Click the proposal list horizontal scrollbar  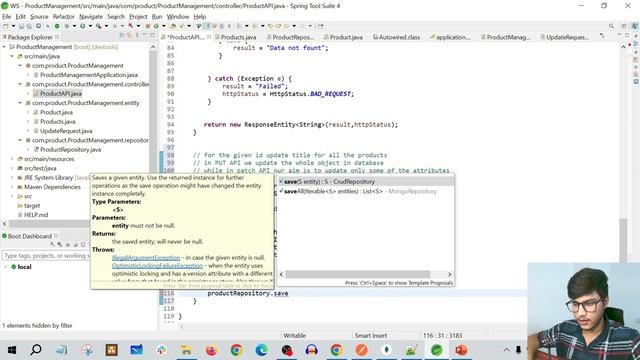tap(358, 274)
